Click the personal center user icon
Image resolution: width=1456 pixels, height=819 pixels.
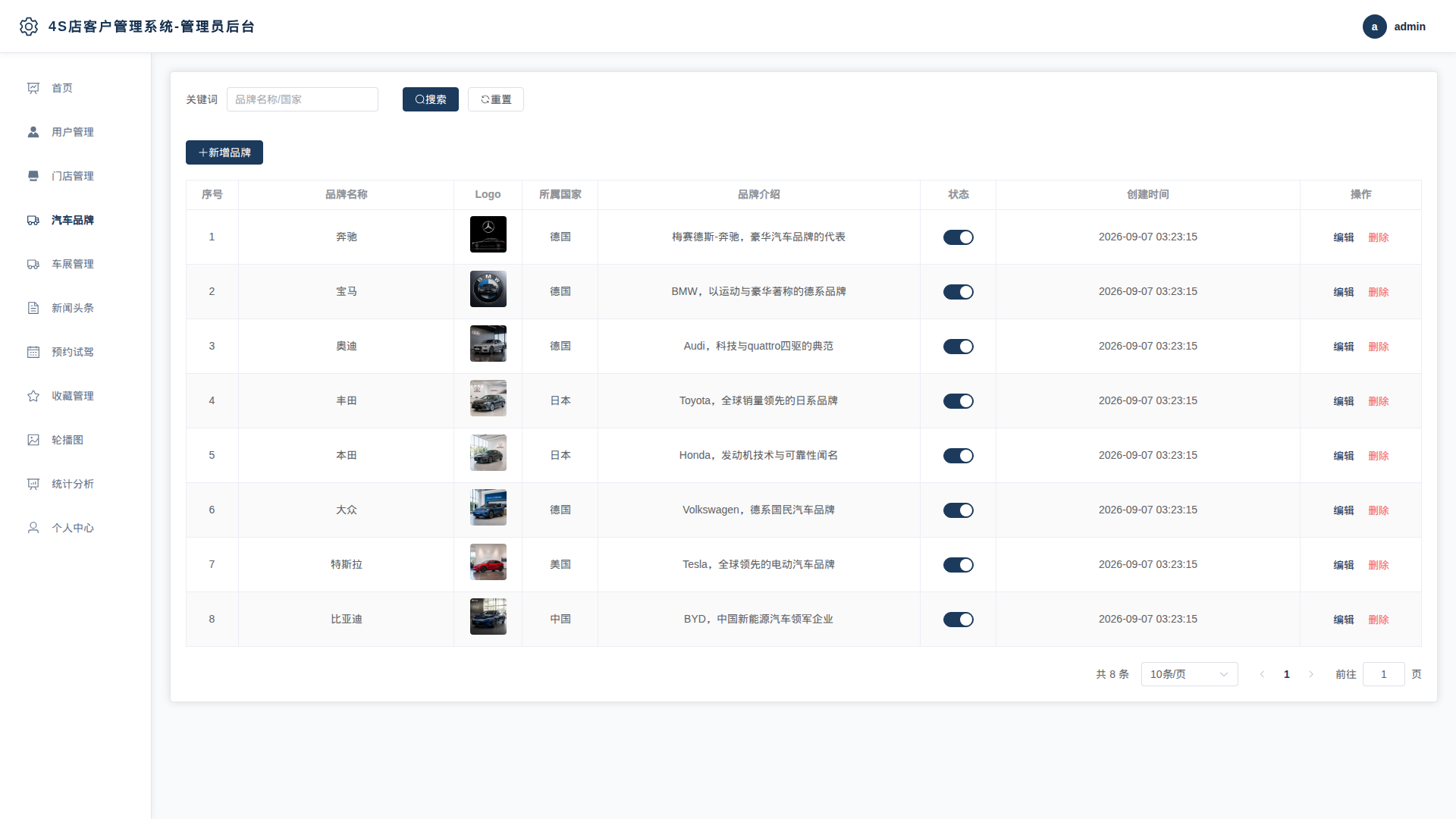33,528
